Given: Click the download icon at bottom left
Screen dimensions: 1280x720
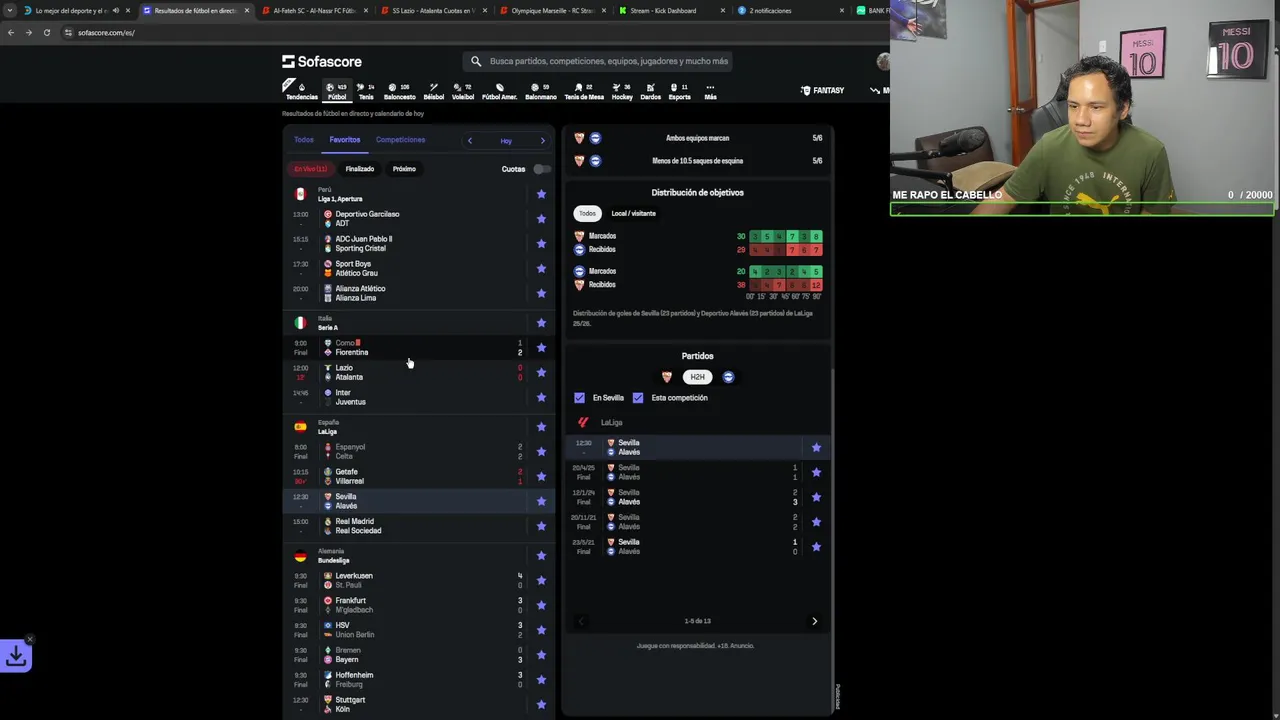Looking at the screenshot, I should 16,656.
